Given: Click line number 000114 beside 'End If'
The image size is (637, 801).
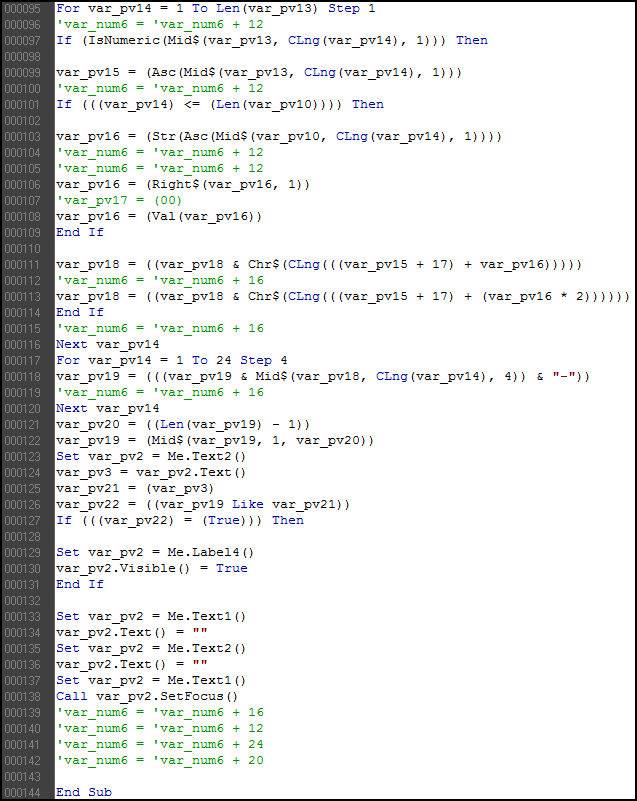Looking at the screenshot, I should (x=22, y=313).
